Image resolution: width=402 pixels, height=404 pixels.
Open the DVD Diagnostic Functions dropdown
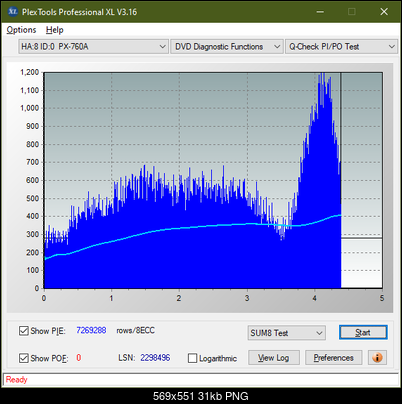[227, 47]
